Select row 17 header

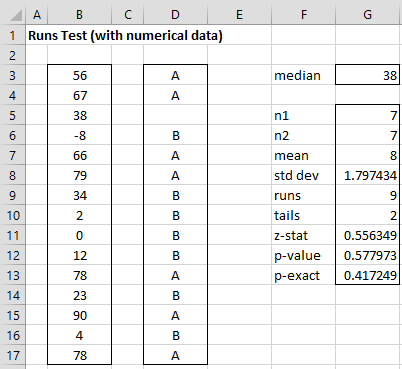click(x=13, y=355)
